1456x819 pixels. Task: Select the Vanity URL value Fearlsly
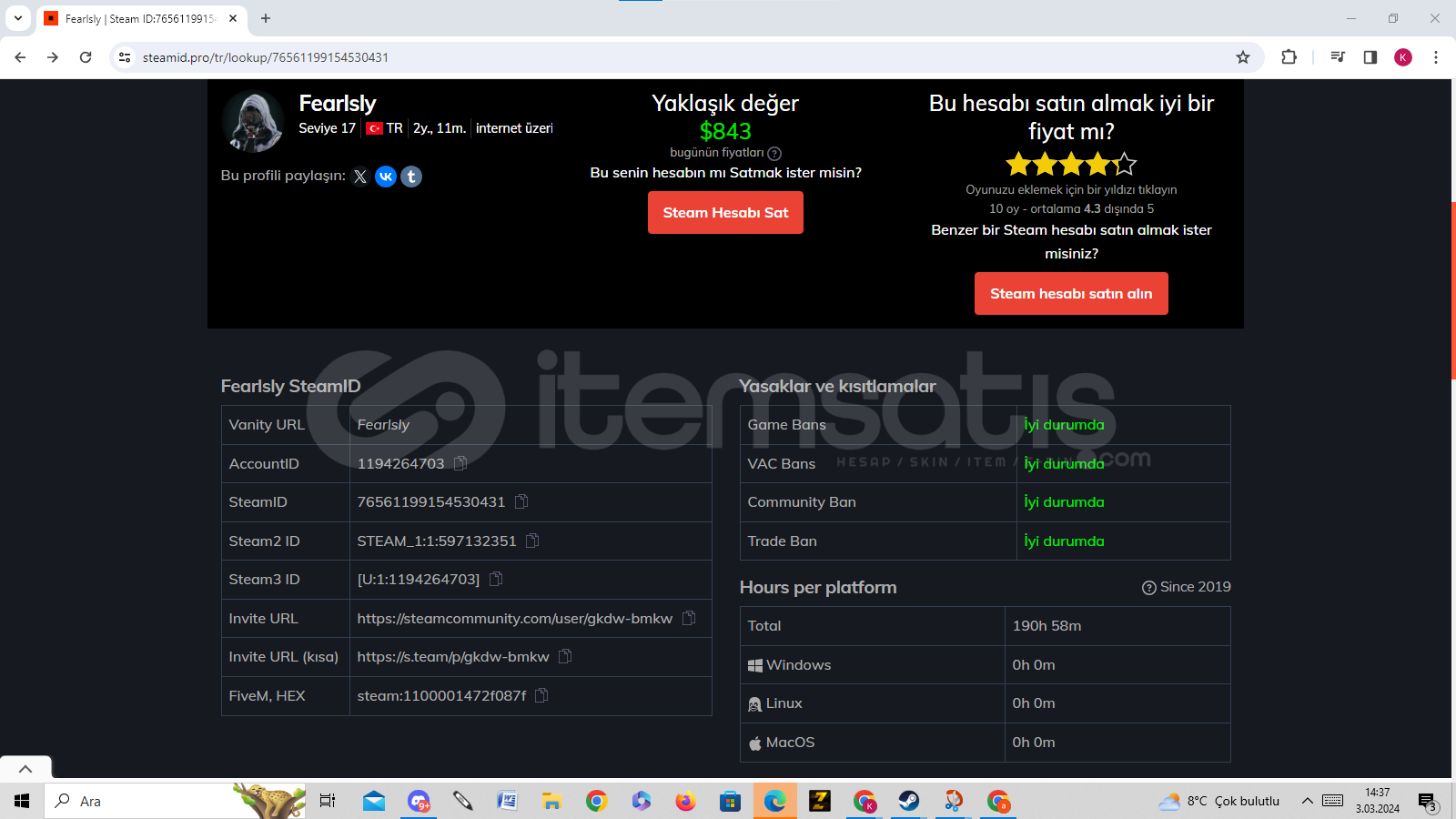click(383, 425)
